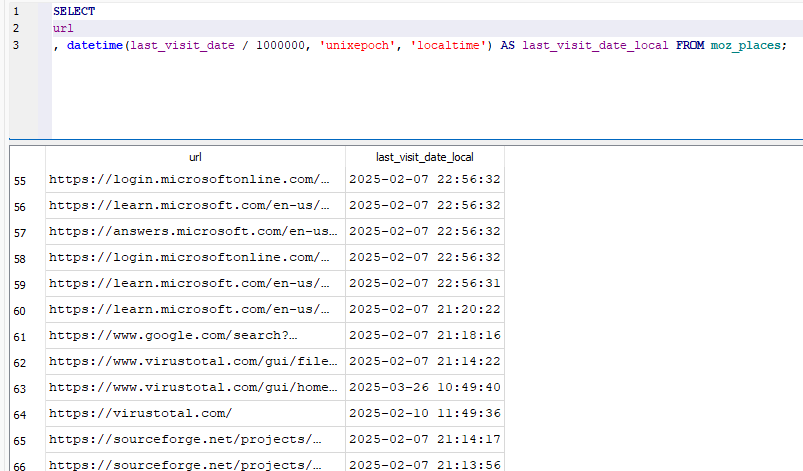The image size is (803, 471).
Task: Sort by last_visit_date_local column header
Action: pyautogui.click(x=424, y=157)
